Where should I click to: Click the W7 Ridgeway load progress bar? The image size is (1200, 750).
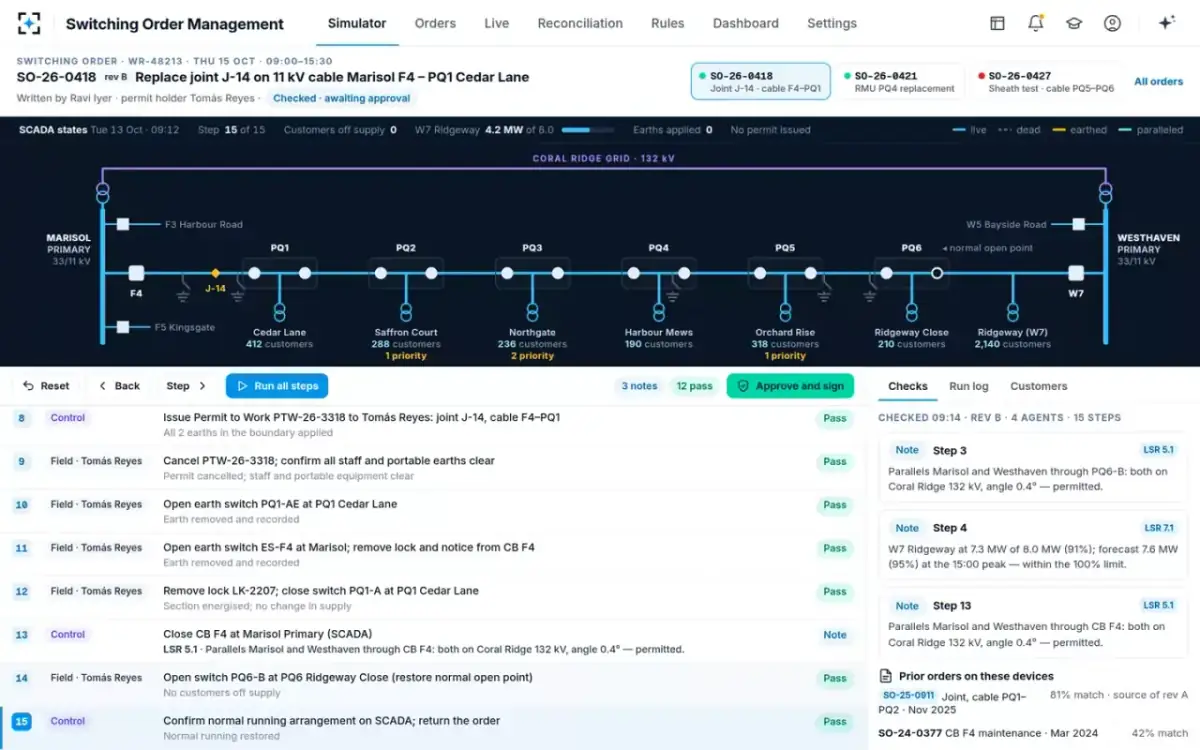coord(587,130)
